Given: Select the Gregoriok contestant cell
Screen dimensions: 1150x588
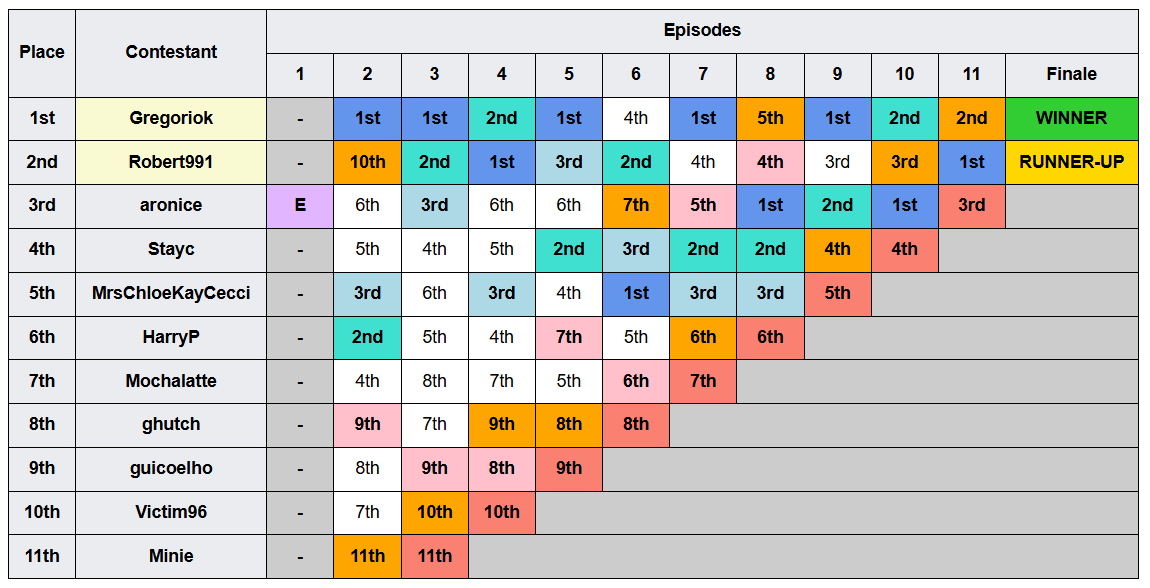Looking at the screenshot, I should (x=171, y=118).
